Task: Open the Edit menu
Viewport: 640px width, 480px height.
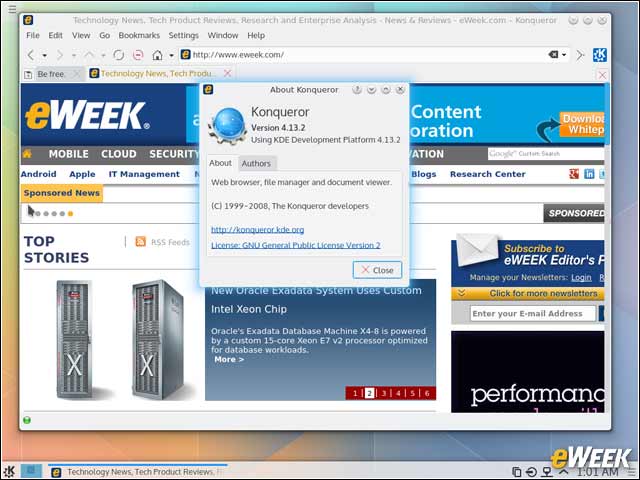Action: [55, 36]
